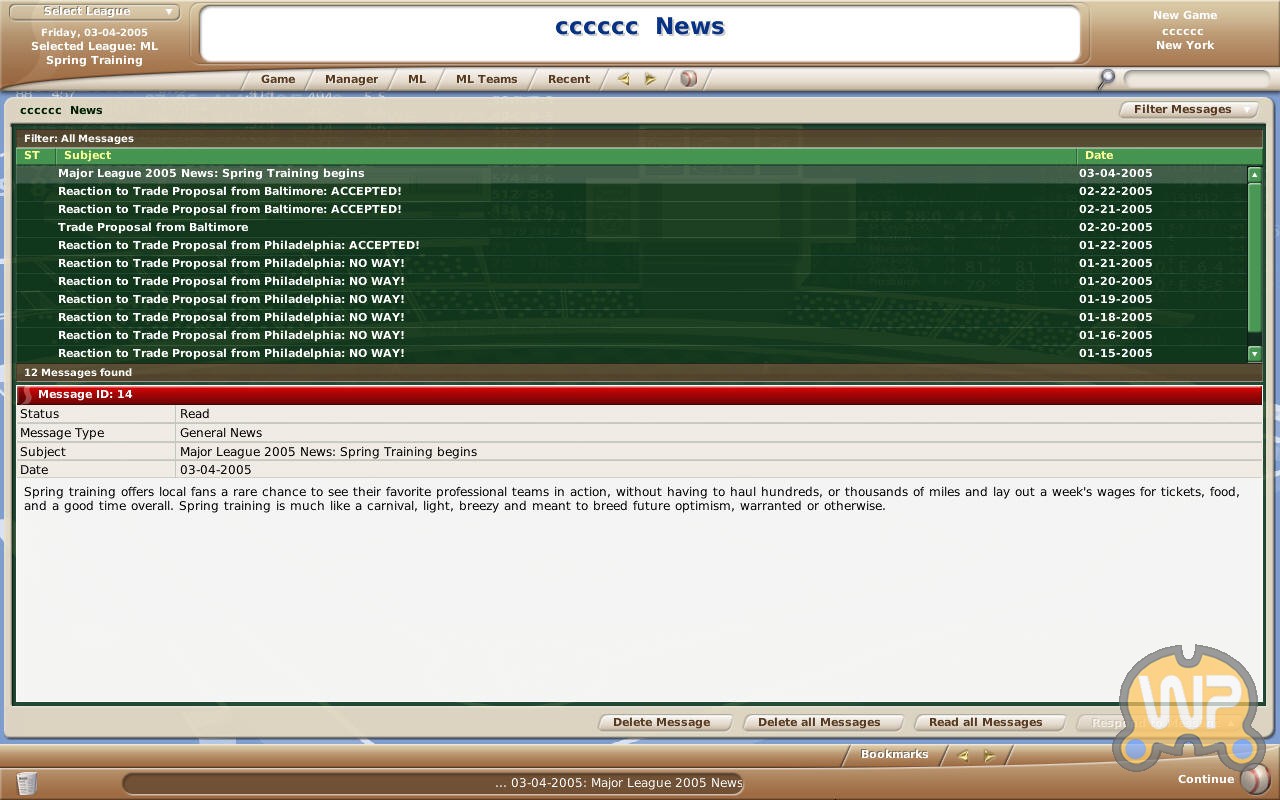The image size is (1280, 800).
Task: Open the Manager menu
Action: tap(351, 79)
